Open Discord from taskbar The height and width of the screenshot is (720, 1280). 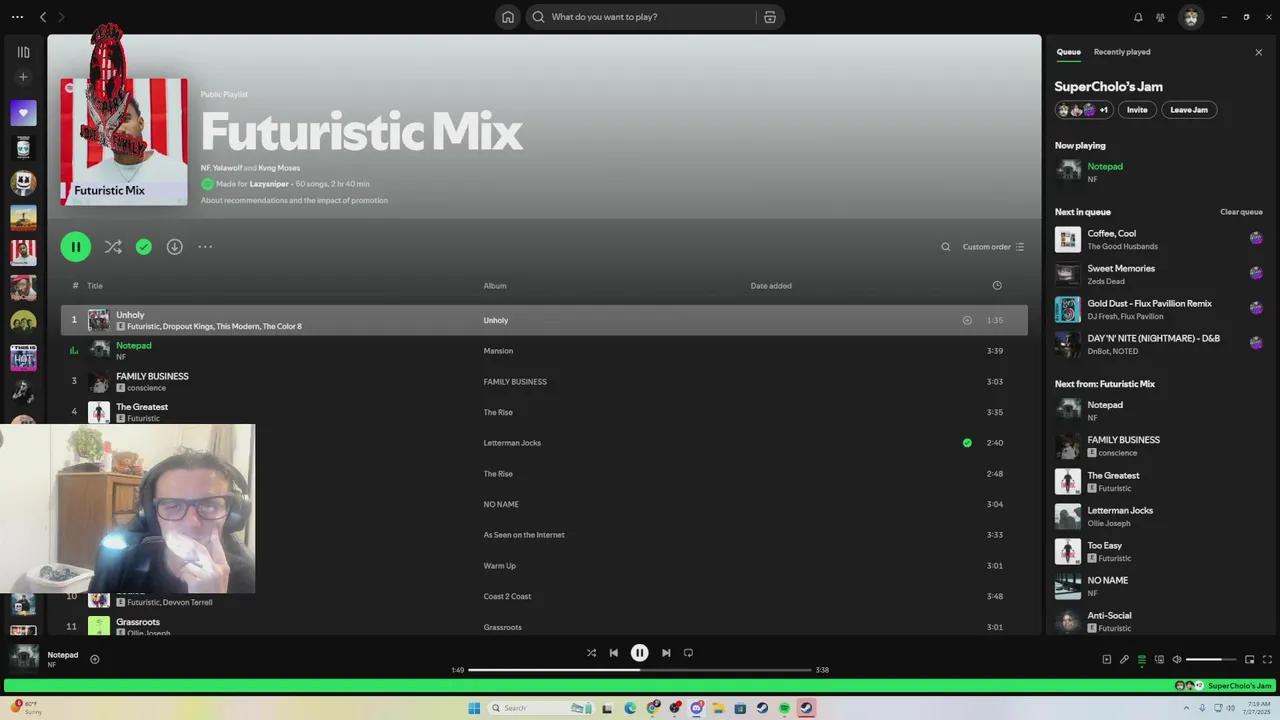(x=697, y=708)
